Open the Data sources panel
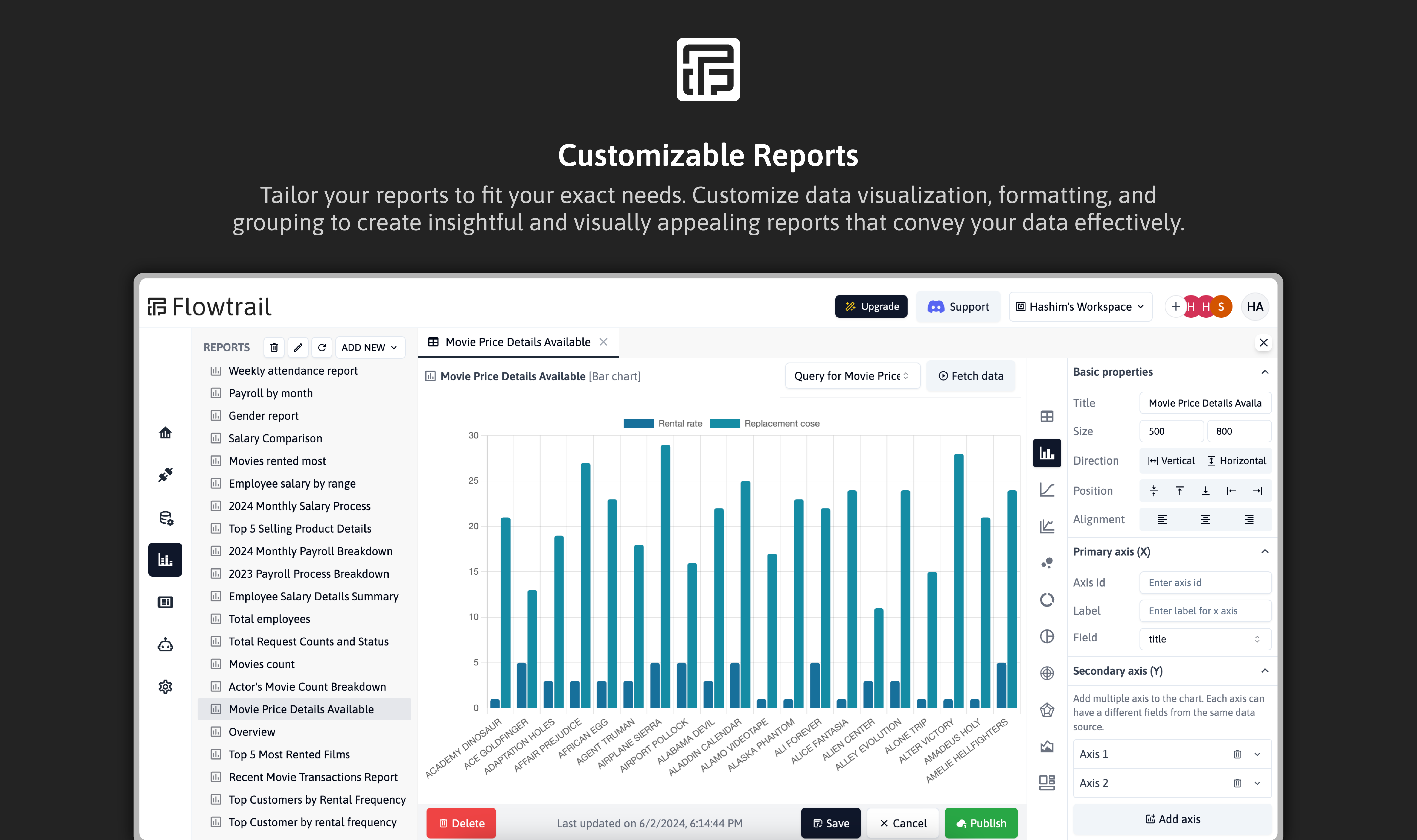The image size is (1417, 840). click(x=165, y=517)
